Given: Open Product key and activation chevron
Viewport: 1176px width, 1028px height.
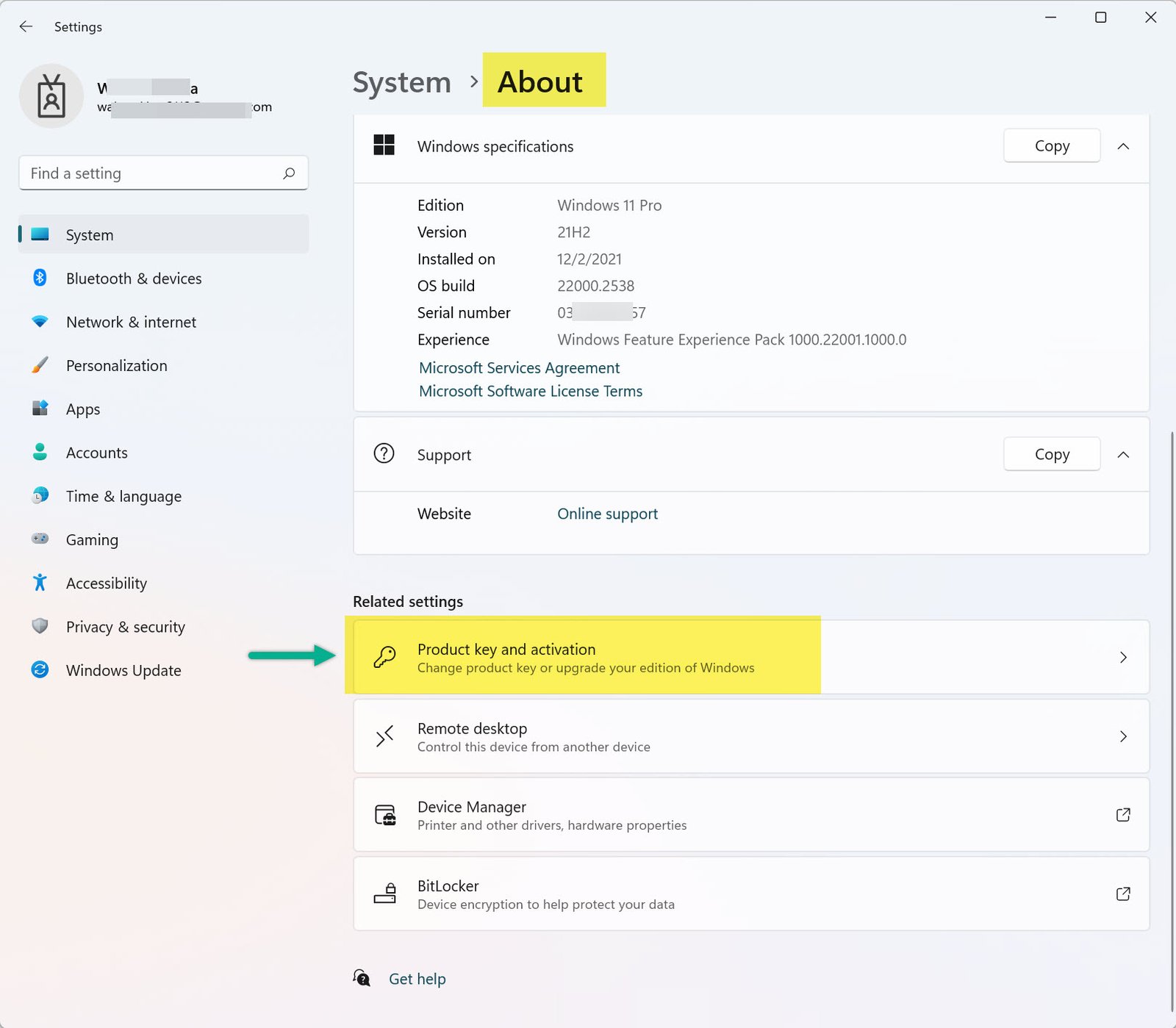Looking at the screenshot, I should point(1123,657).
